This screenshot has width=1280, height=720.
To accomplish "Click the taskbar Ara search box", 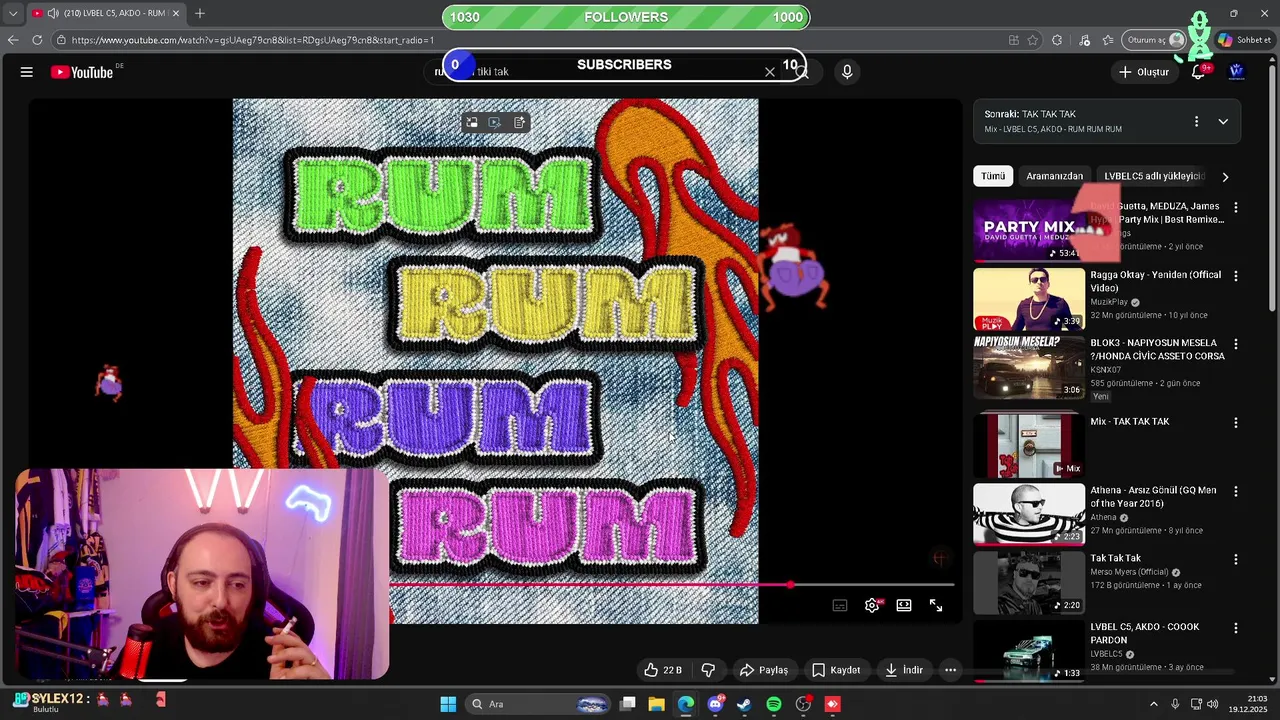I will [538, 704].
